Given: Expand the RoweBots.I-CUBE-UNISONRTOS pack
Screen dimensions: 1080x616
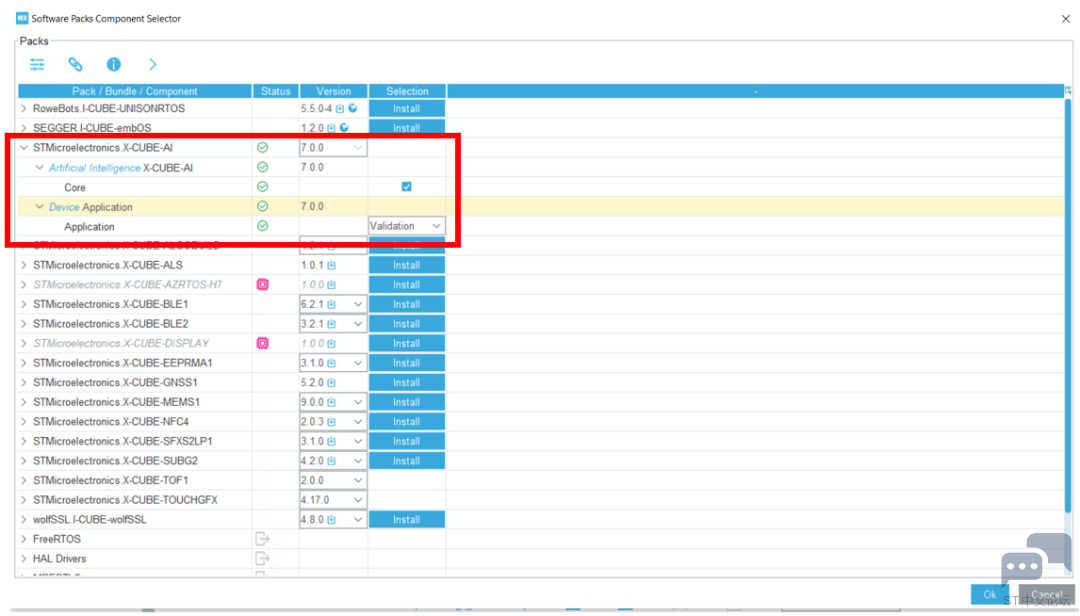Looking at the screenshot, I should pos(24,109).
